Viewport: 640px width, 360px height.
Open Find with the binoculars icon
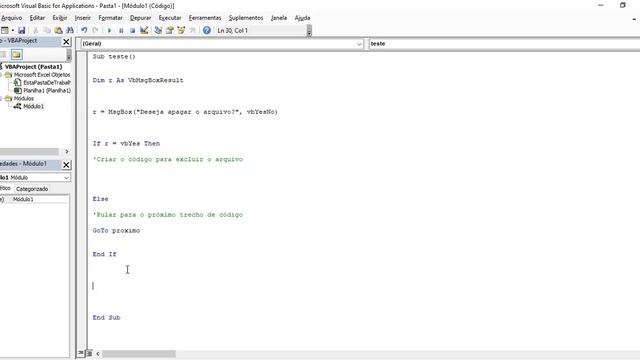[x=70, y=31]
